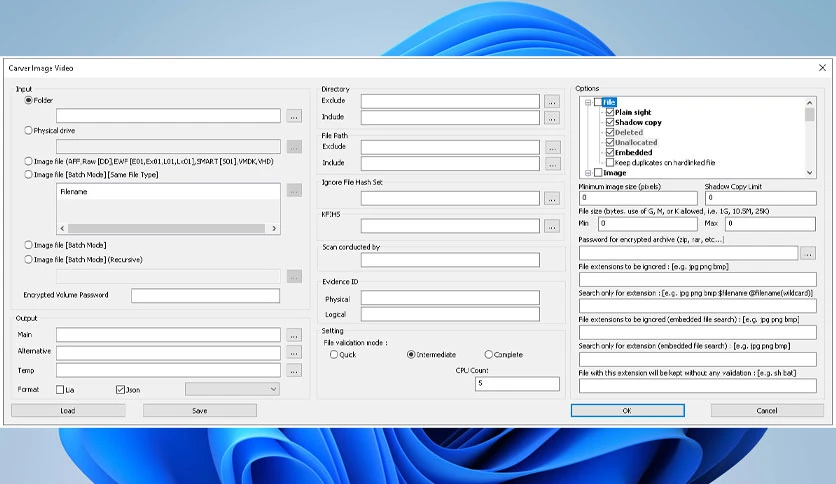The width and height of the screenshot is (836, 484).
Task: Browse for Output Main folder
Action: [294, 335]
